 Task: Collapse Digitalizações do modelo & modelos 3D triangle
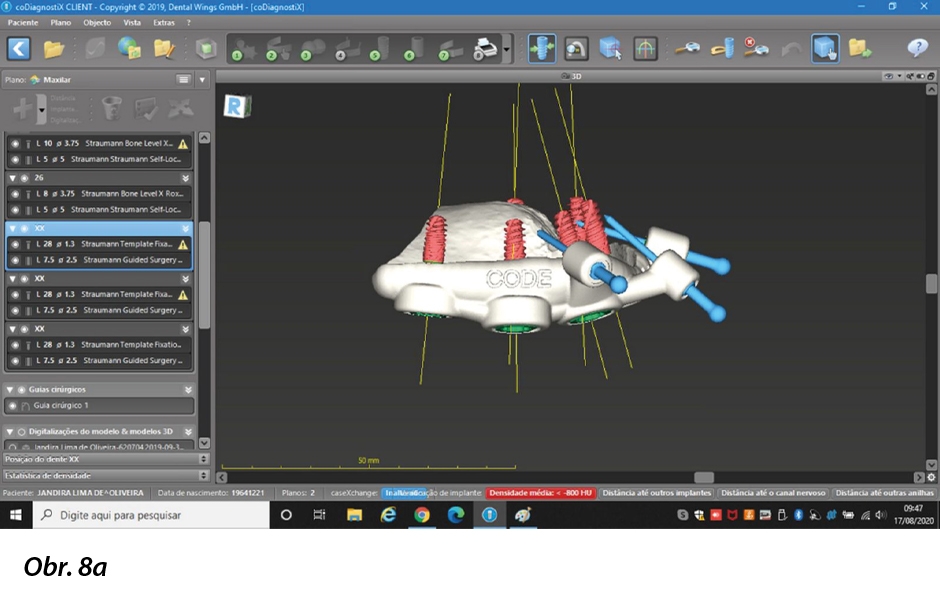point(10,432)
